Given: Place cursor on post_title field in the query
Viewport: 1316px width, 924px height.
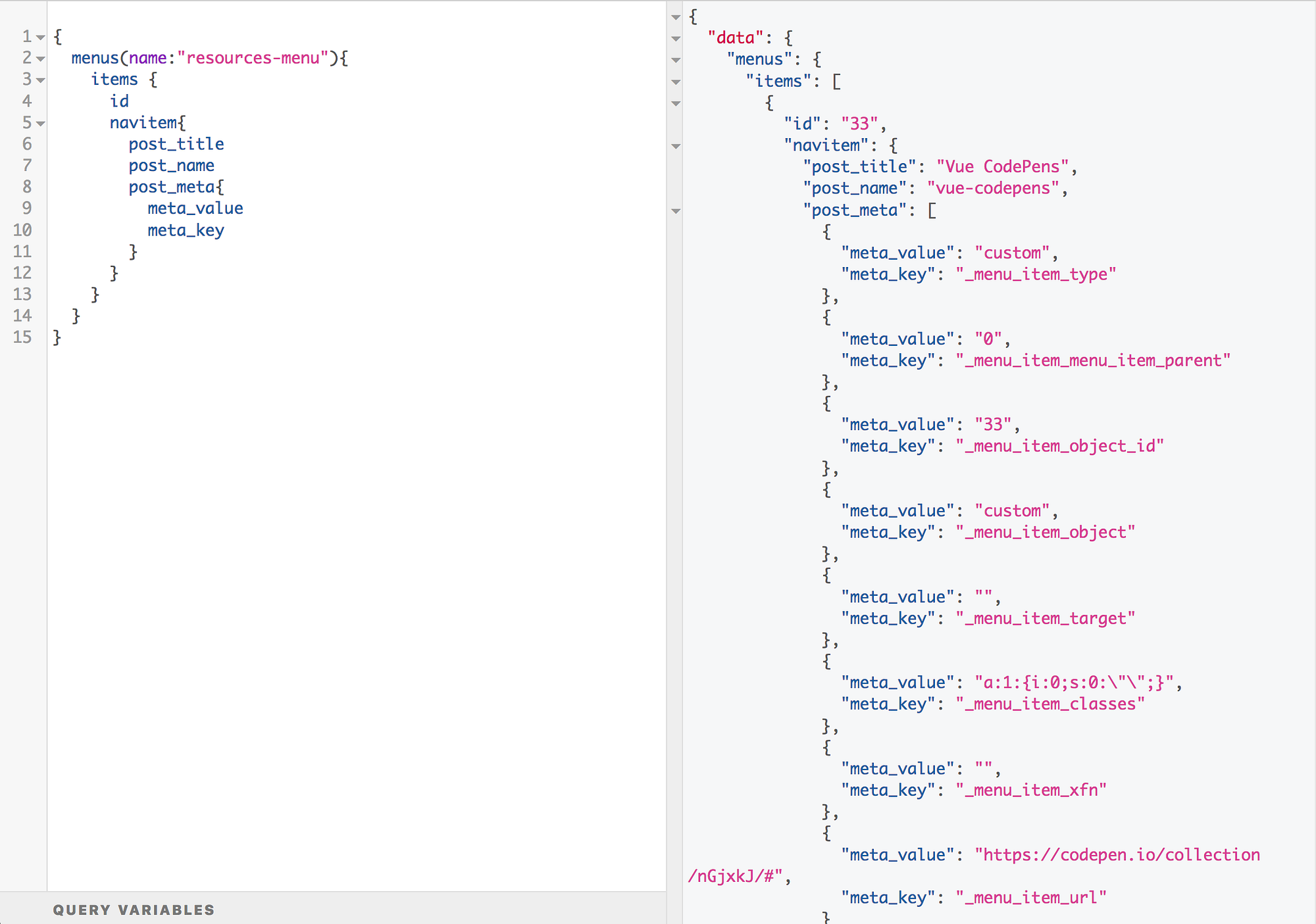Looking at the screenshot, I should [x=176, y=144].
